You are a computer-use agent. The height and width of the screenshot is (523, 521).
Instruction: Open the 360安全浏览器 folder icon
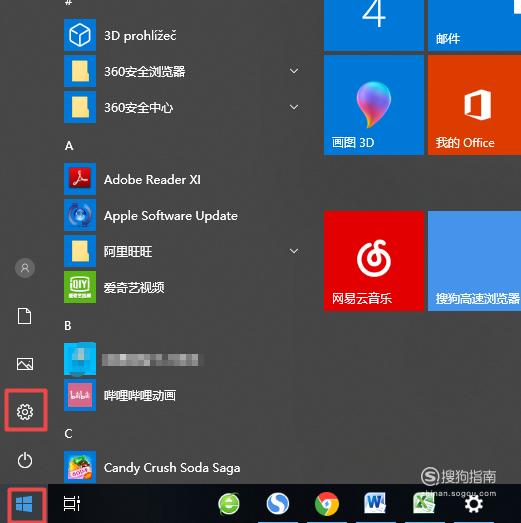[x=80, y=71]
